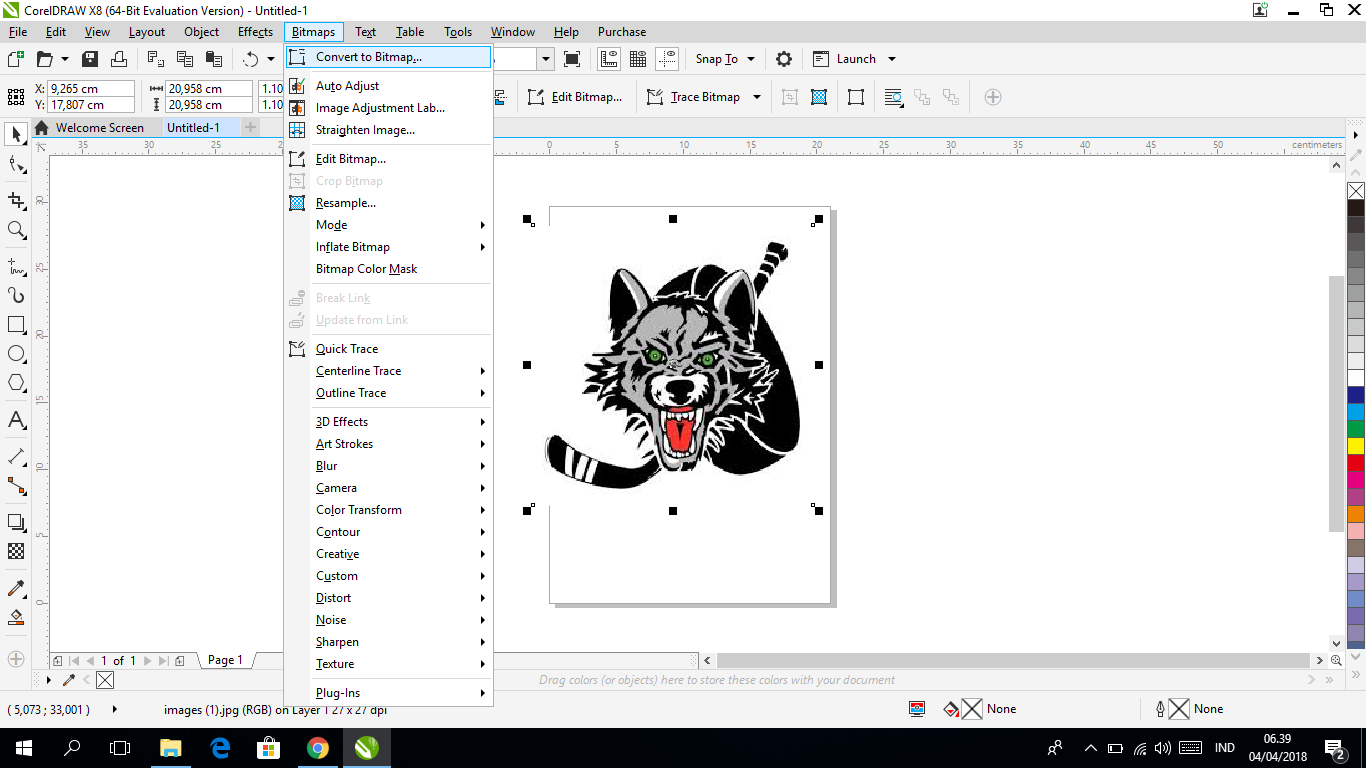The width and height of the screenshot is (1366, 768).
Task: Click the Page 1 tab
Action: (225, 660)
